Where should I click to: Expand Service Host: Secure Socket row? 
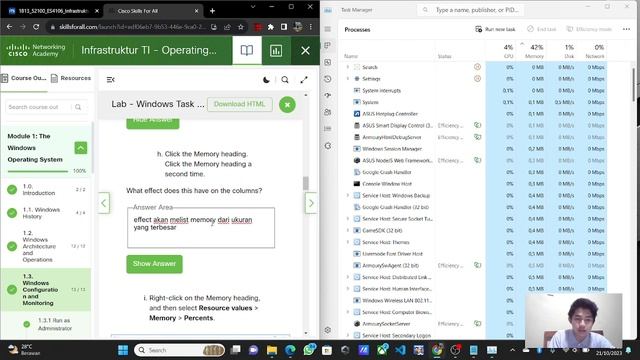pyautogui.click(x=348, y=219)
